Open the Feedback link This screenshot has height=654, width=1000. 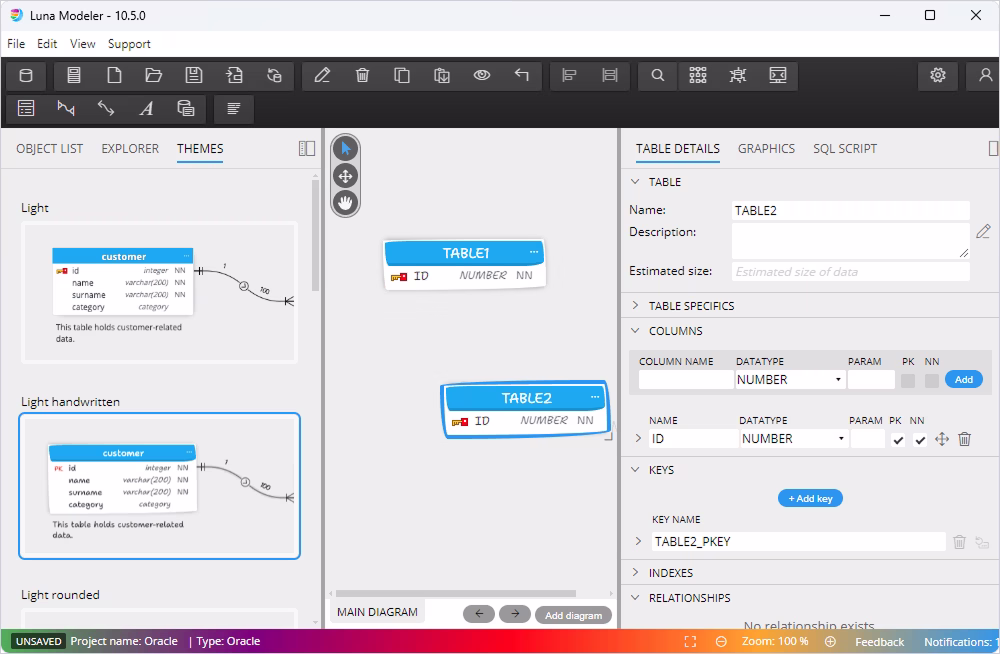[x=879, y=642]
